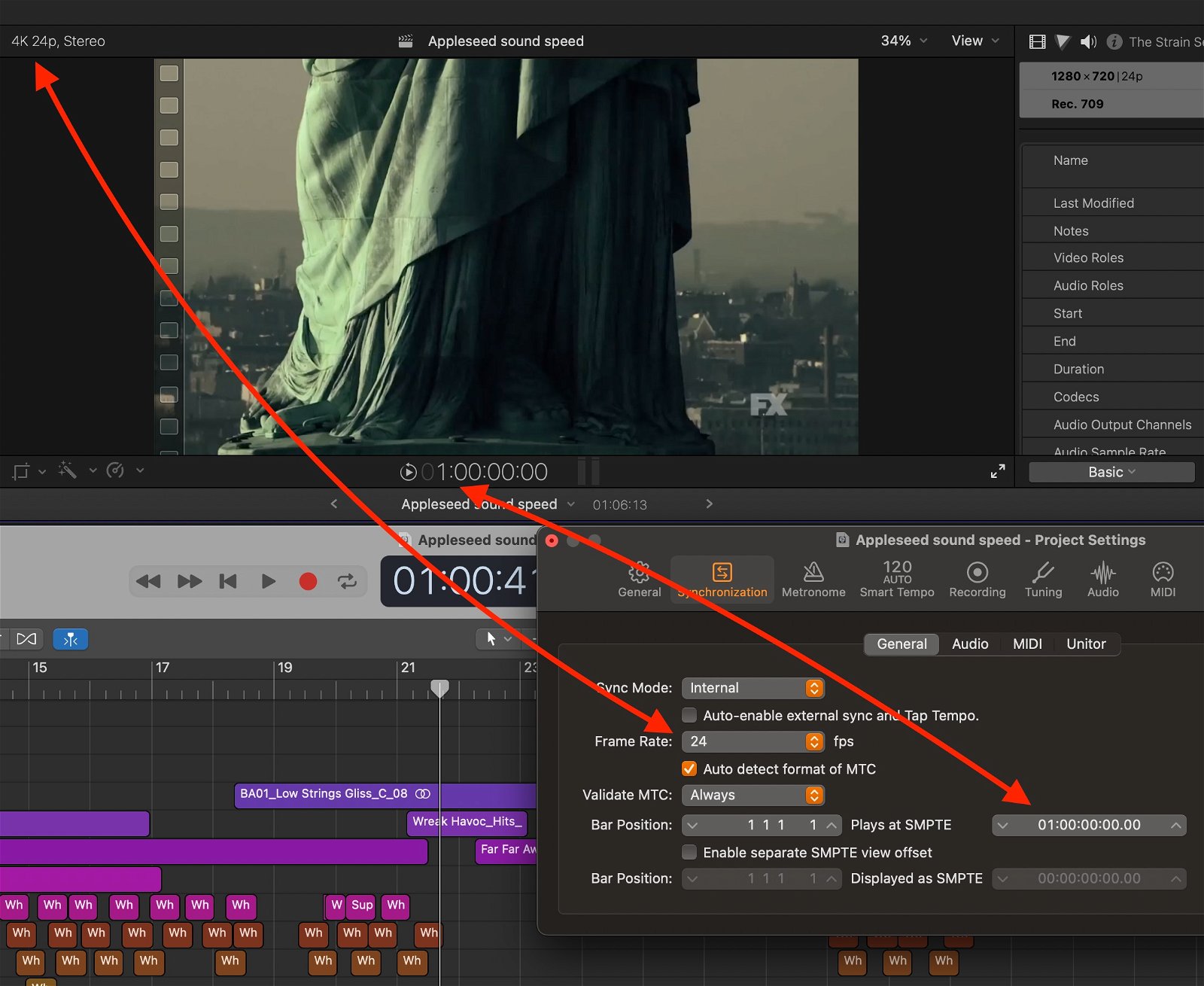Select the MIDI tab in Synchronization settings
The width and height of the screenshot is (1204, 986).
click(1027, 644)
